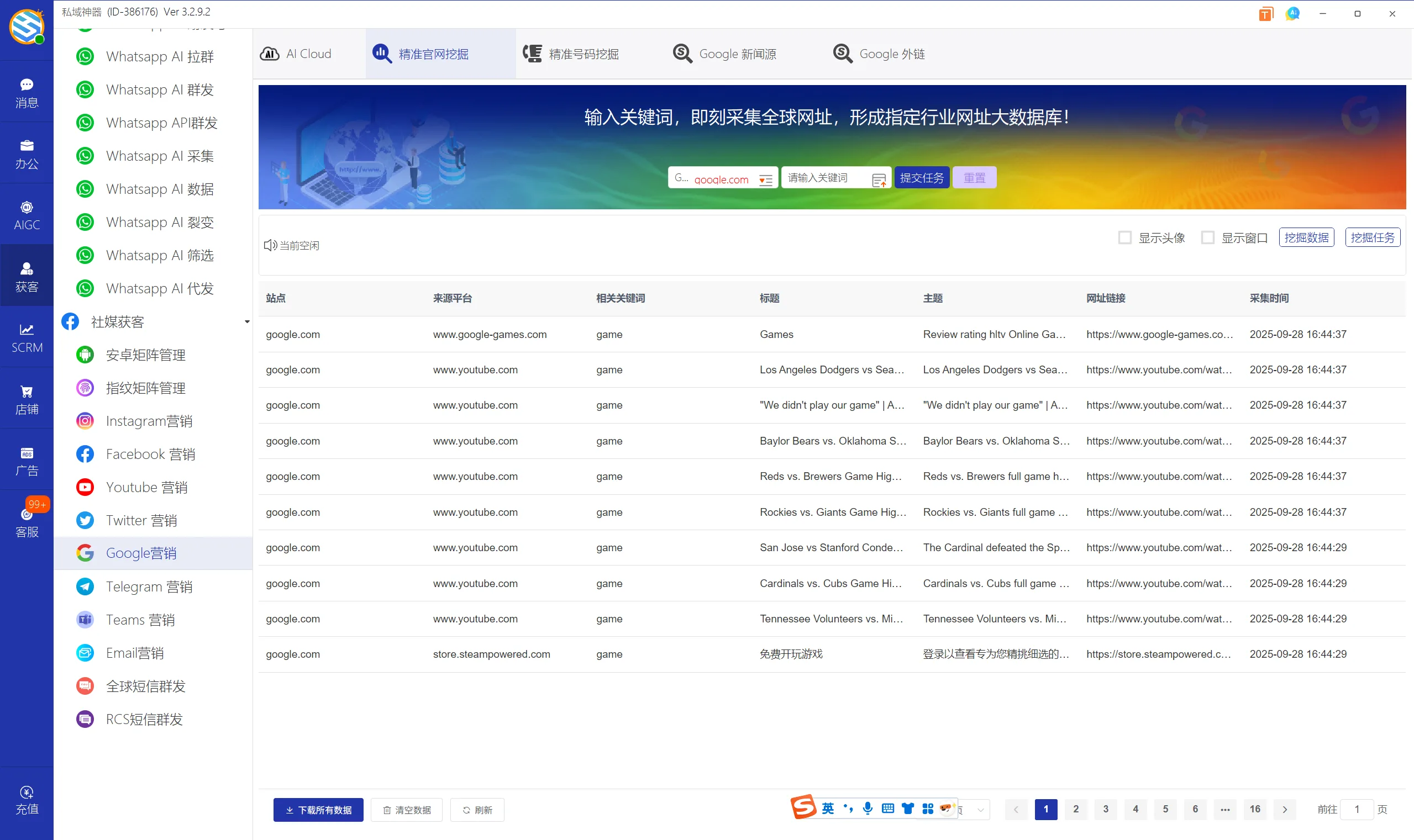Click 下载所有数据 download button

(318, 810)
